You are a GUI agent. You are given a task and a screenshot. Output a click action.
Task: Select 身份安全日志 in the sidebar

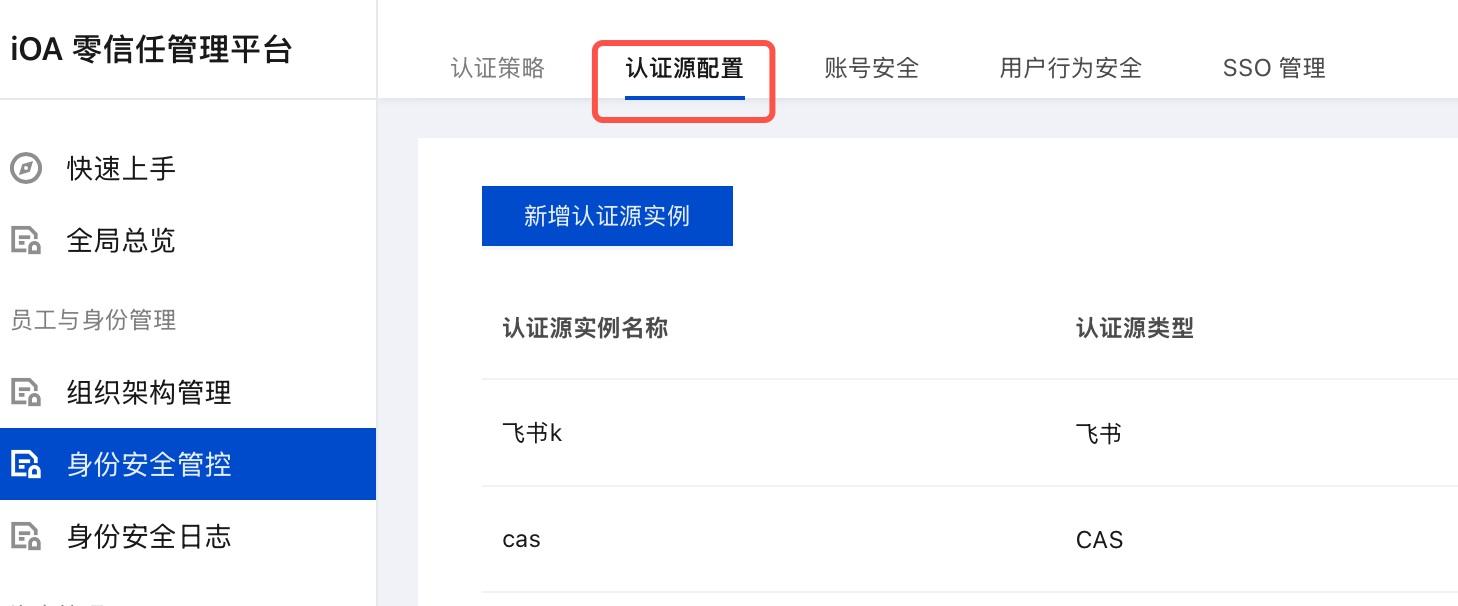pyautogui.click(x=149, y=537)
